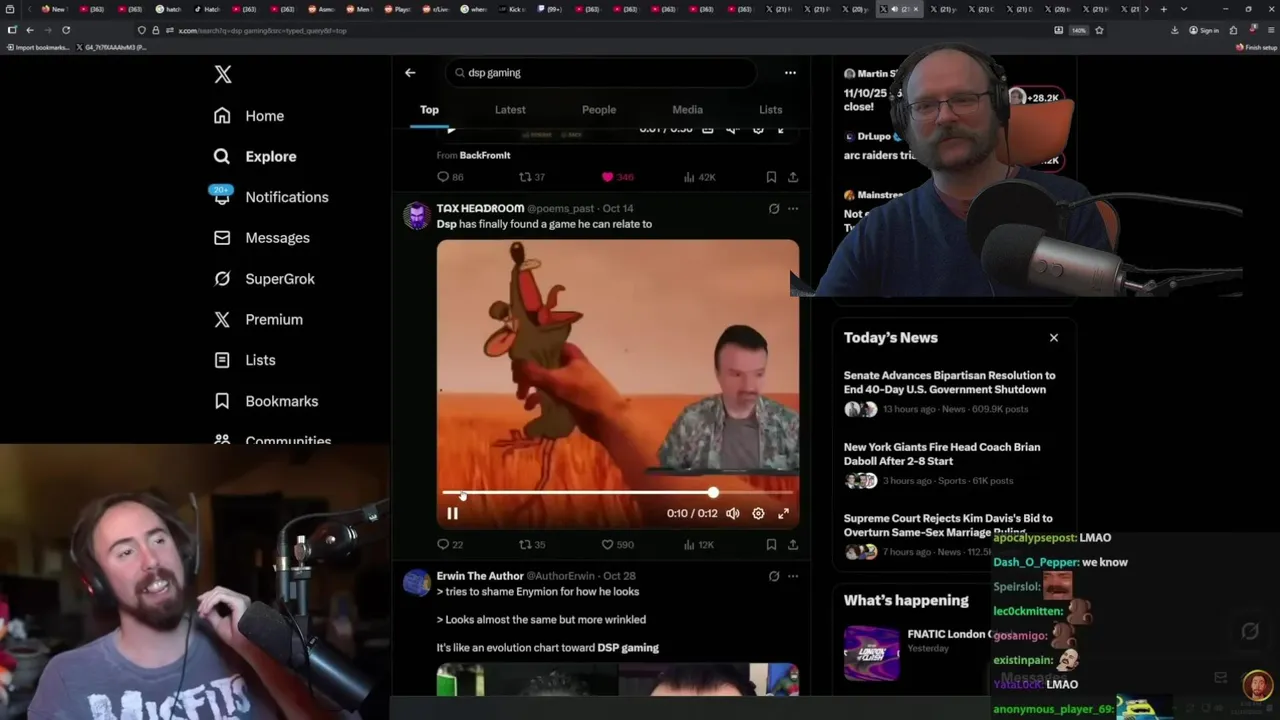1280x720 pixels.
Task: Open Erwin The Author profile
Action: pos(480,576)
